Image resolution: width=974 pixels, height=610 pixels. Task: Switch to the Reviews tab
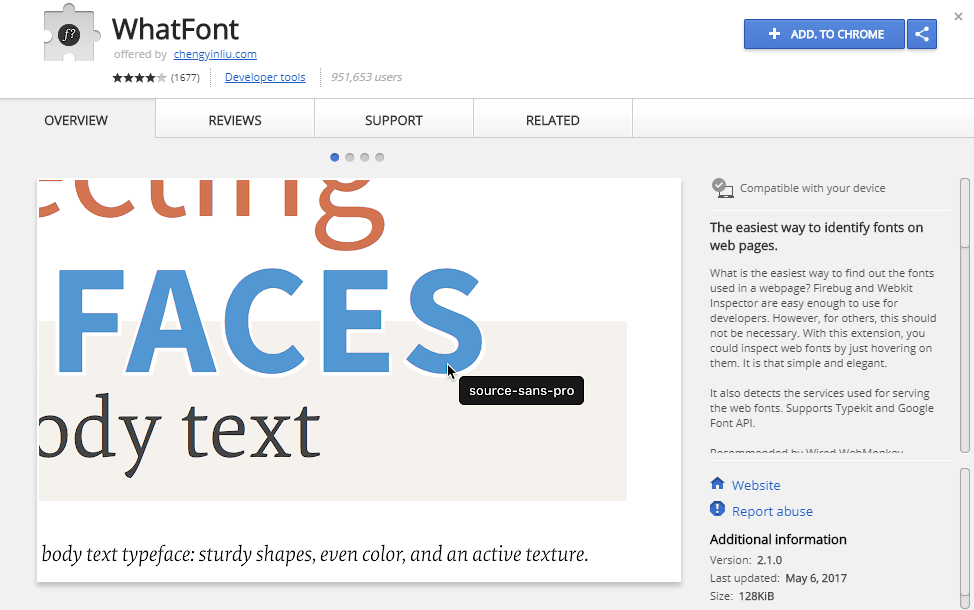click(235, 120)
